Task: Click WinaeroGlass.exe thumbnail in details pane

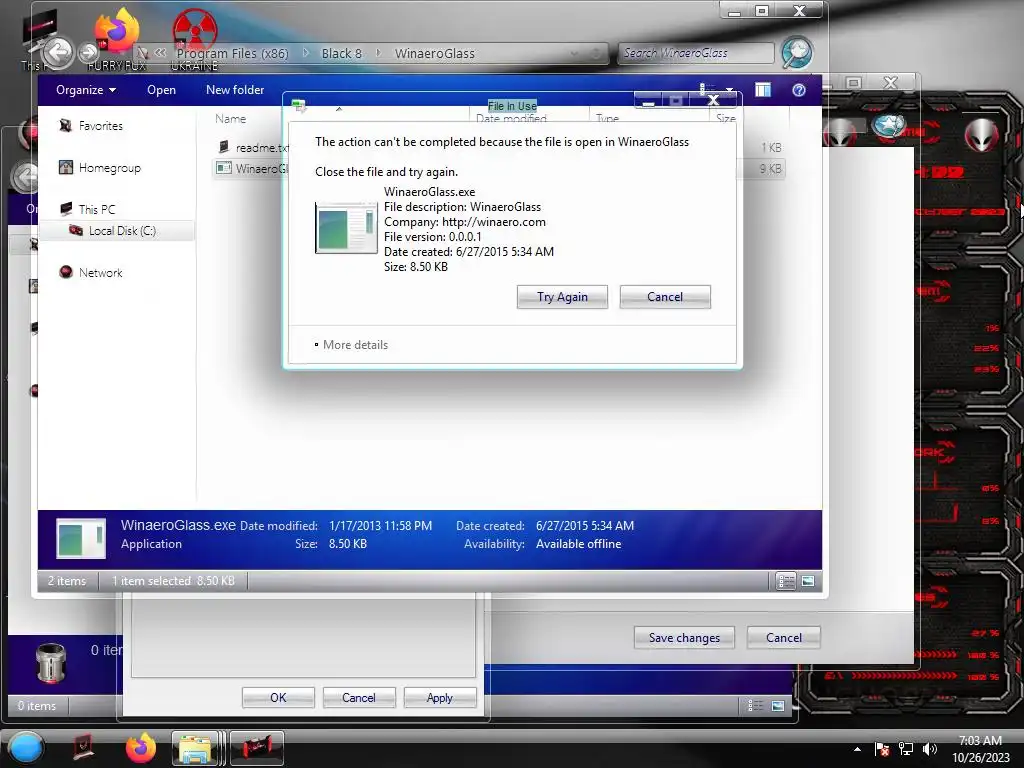Action: coord(81,539)
